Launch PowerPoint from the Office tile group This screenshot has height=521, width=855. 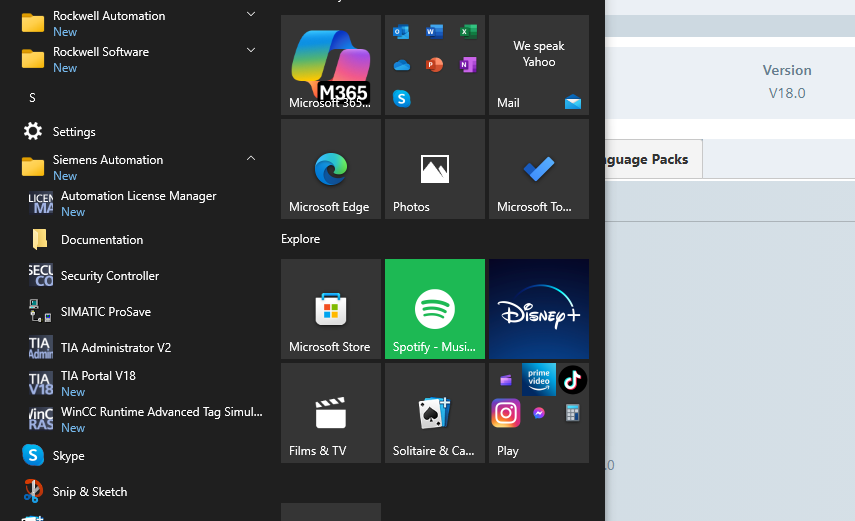(x=435, y=65)
